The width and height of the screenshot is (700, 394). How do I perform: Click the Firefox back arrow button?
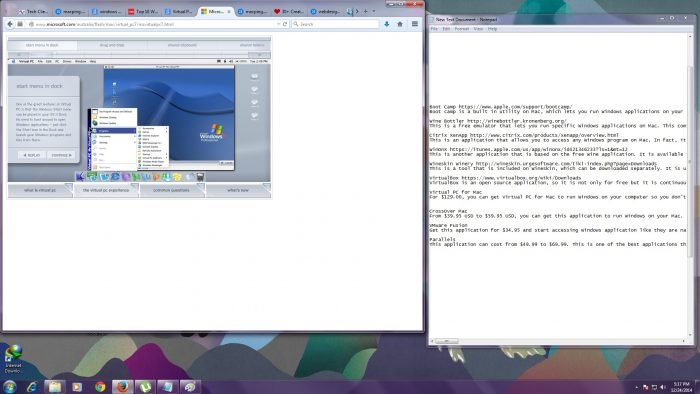click(10, 24)
